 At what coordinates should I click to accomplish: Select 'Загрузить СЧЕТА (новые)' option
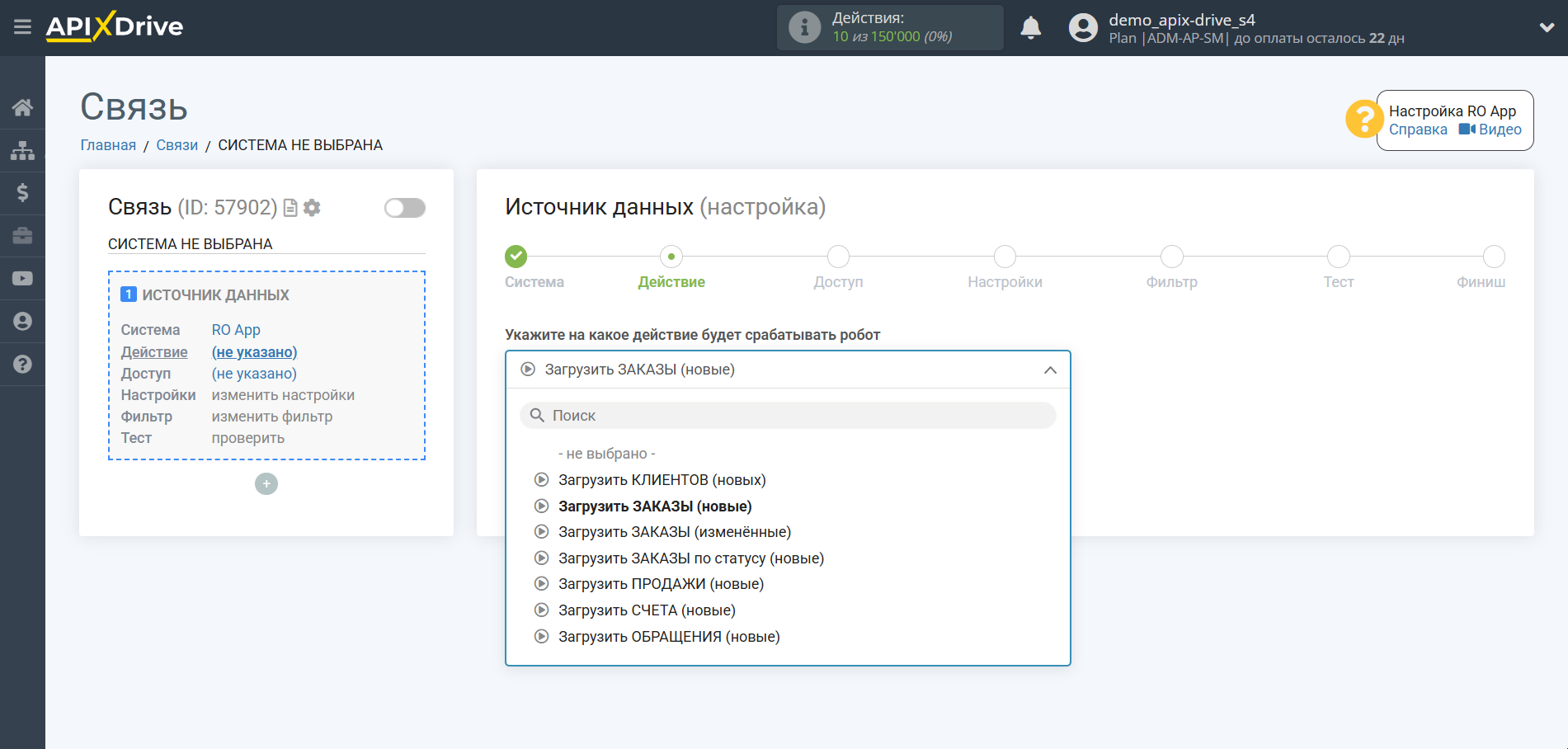click(647, 610)
